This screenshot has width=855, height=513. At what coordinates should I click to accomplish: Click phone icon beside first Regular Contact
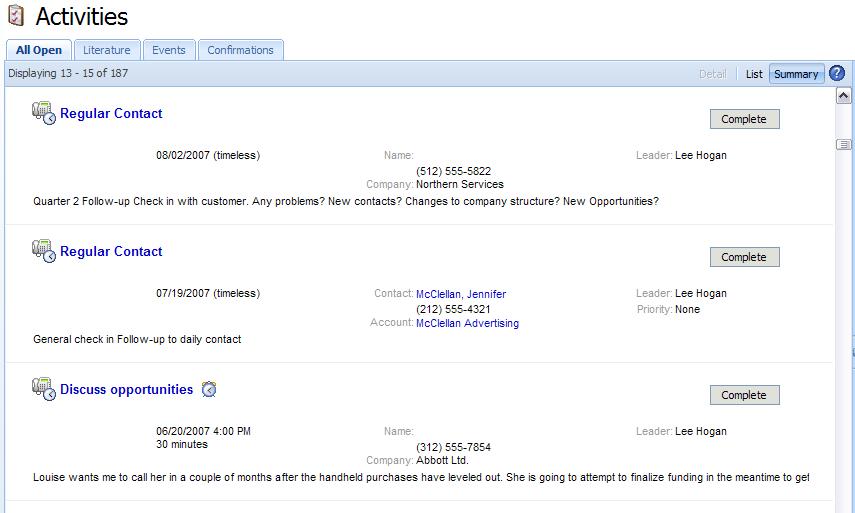tap(44, 114)
